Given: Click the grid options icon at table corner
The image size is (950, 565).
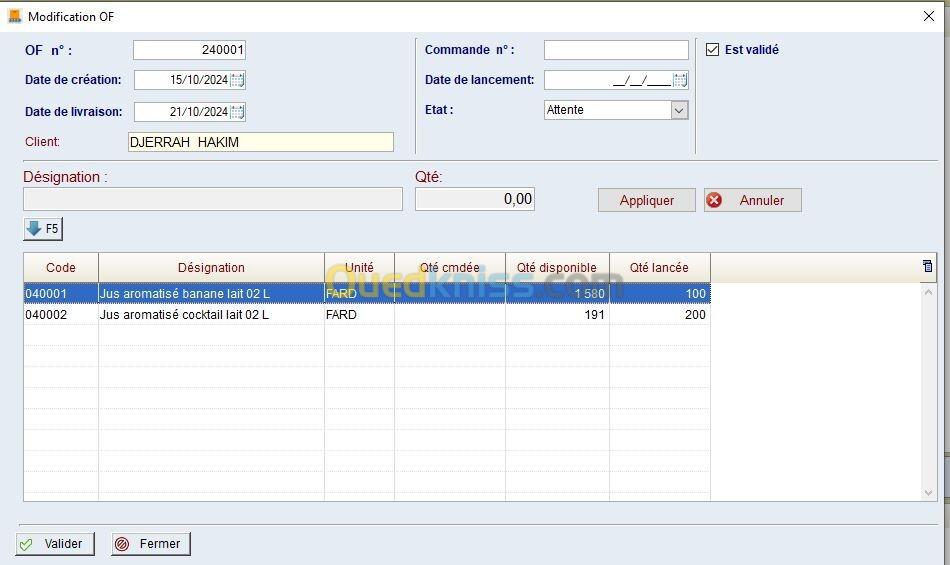Looking at the screenshot, I should (x=927, y=266).
